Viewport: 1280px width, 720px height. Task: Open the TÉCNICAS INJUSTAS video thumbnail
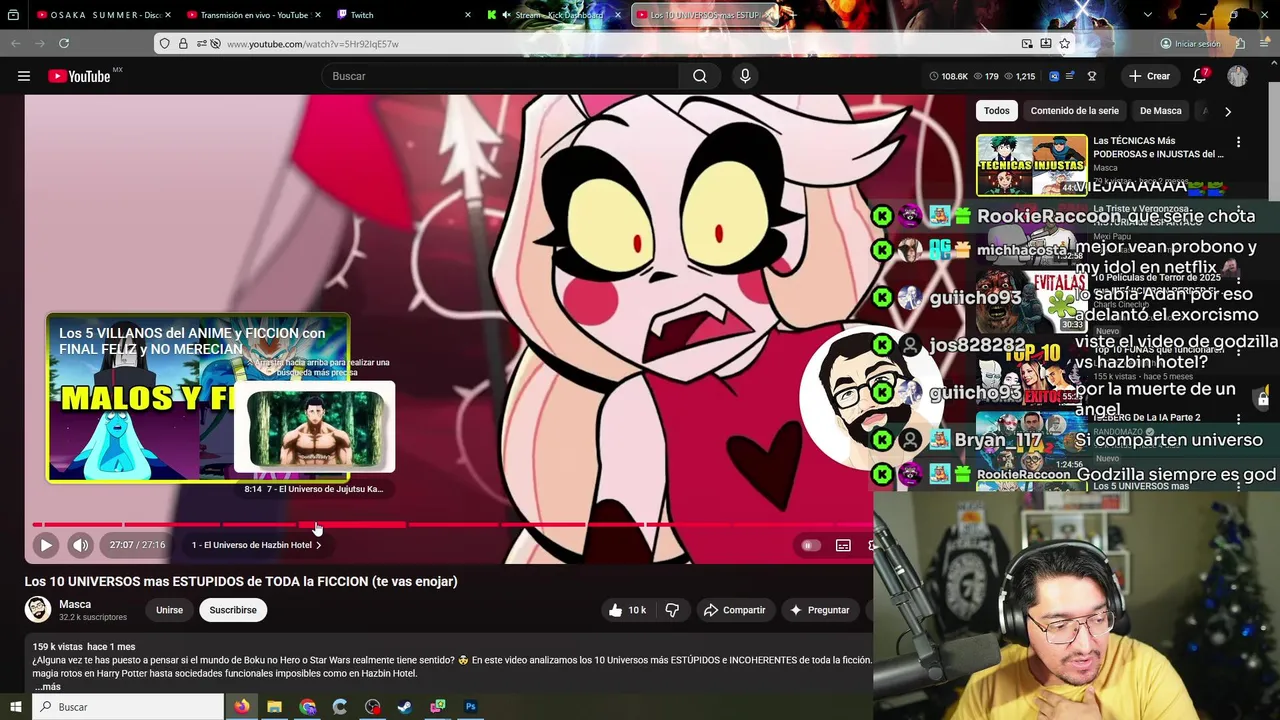point(1031,165)
